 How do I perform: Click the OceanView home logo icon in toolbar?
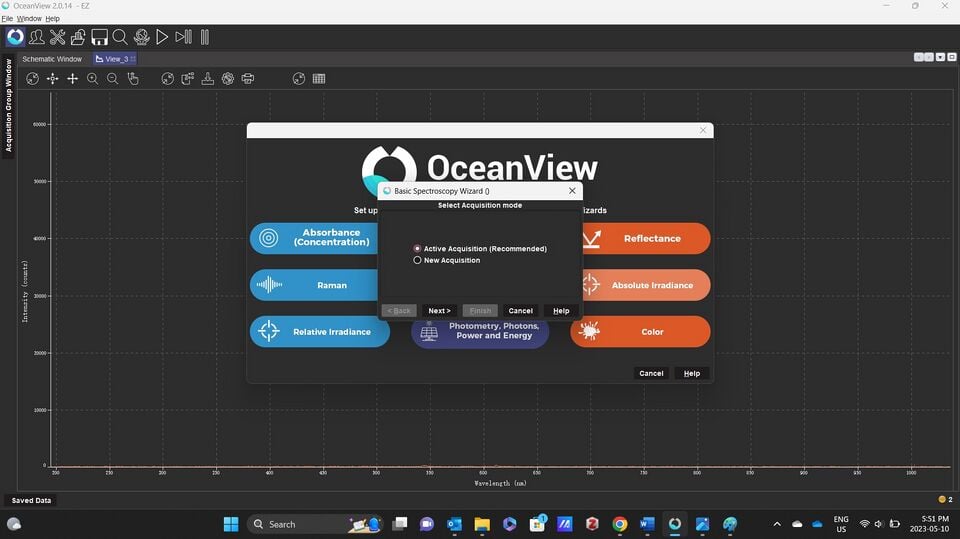pos(15,37)
